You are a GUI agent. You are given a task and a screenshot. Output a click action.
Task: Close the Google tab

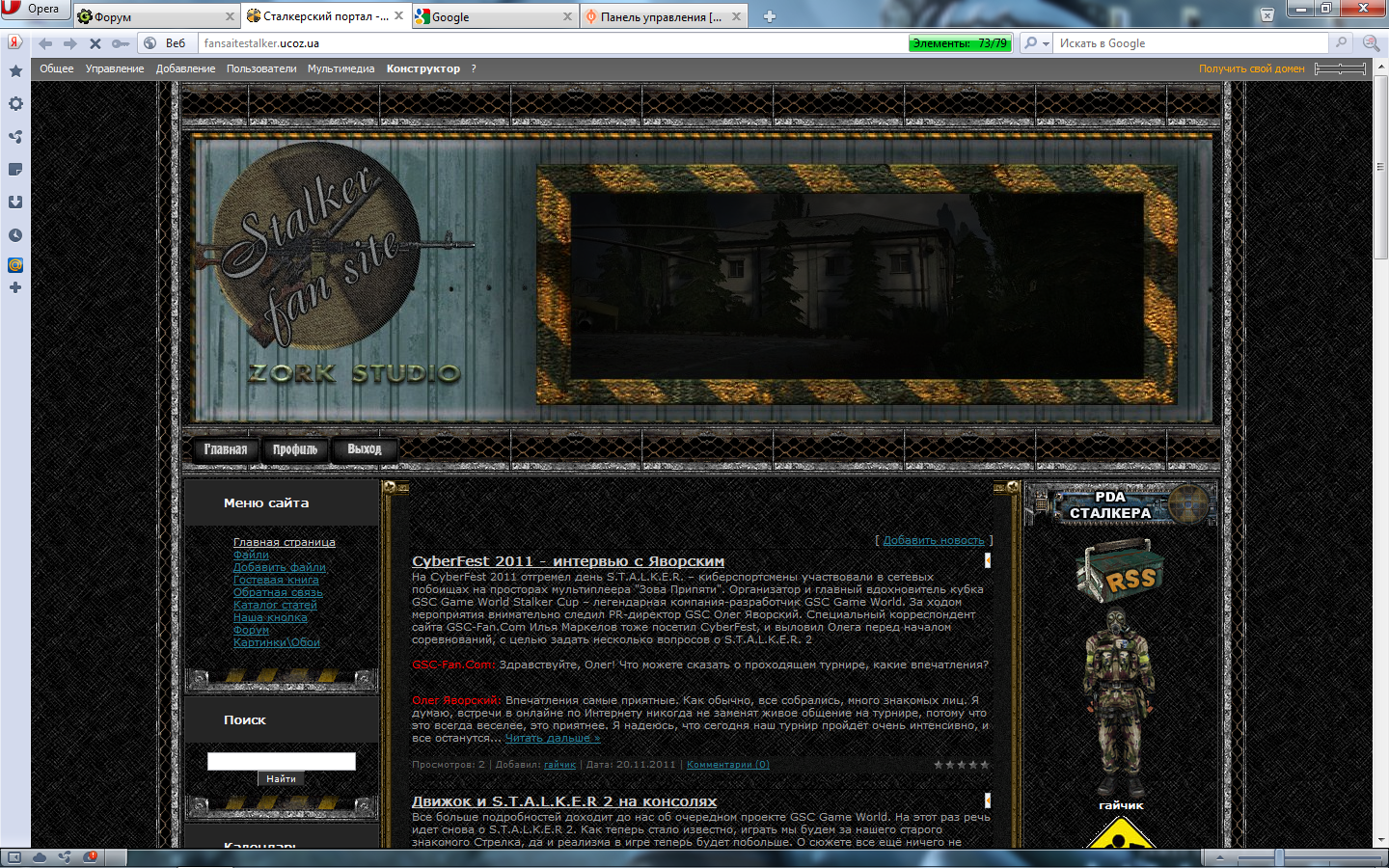click(567, 16)
